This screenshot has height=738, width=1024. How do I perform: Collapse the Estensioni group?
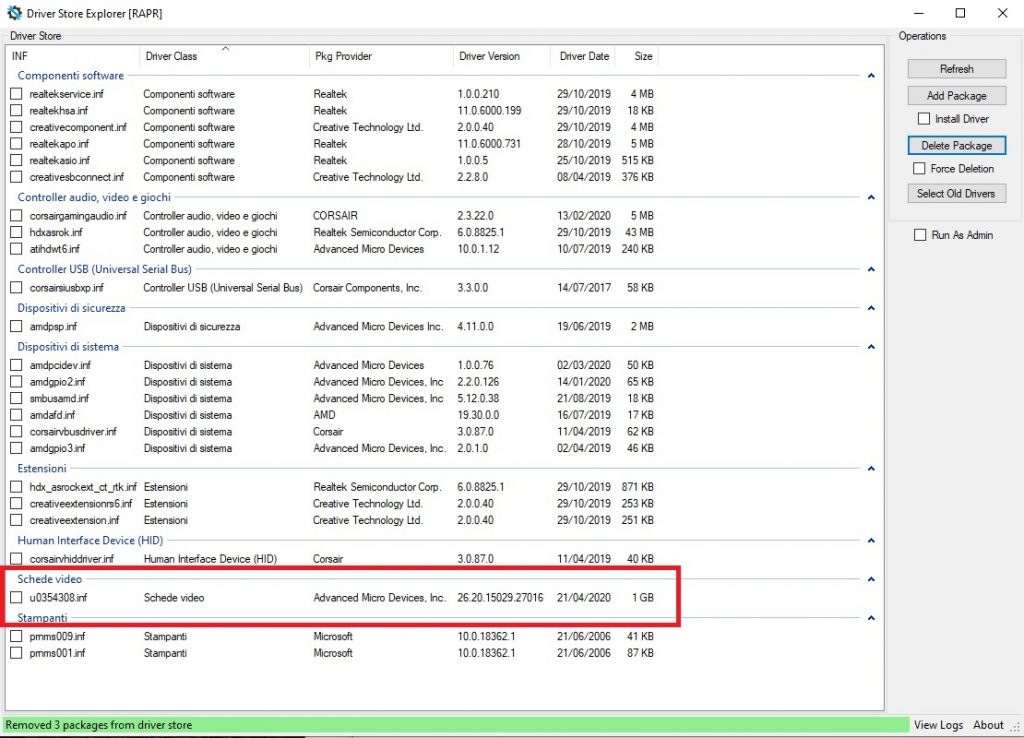click(x=871, y=468)
